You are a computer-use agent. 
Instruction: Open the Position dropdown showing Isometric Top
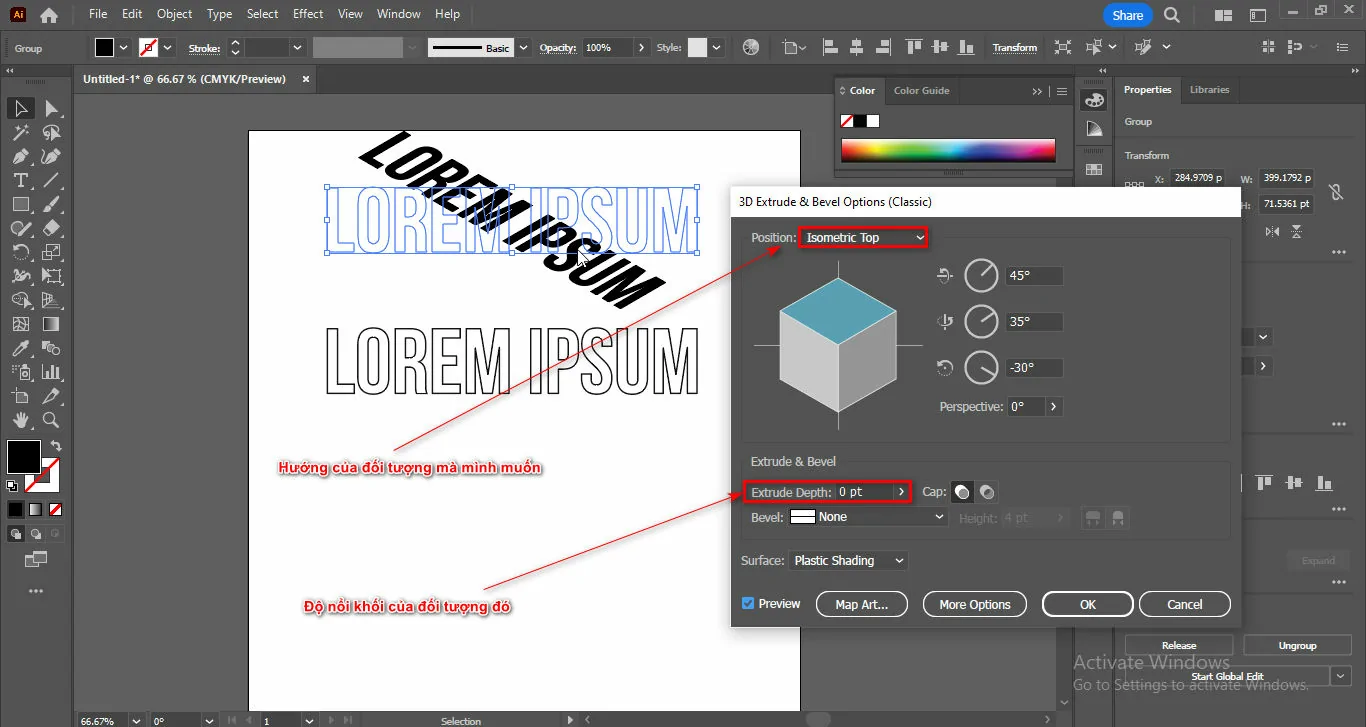864,237
